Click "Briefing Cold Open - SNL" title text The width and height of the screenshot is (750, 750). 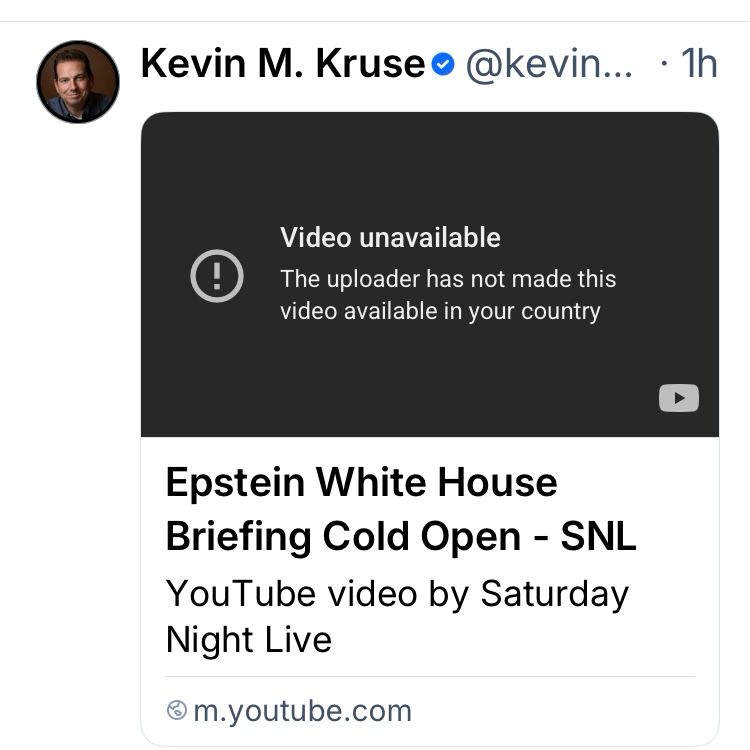[x=401, y=536]
